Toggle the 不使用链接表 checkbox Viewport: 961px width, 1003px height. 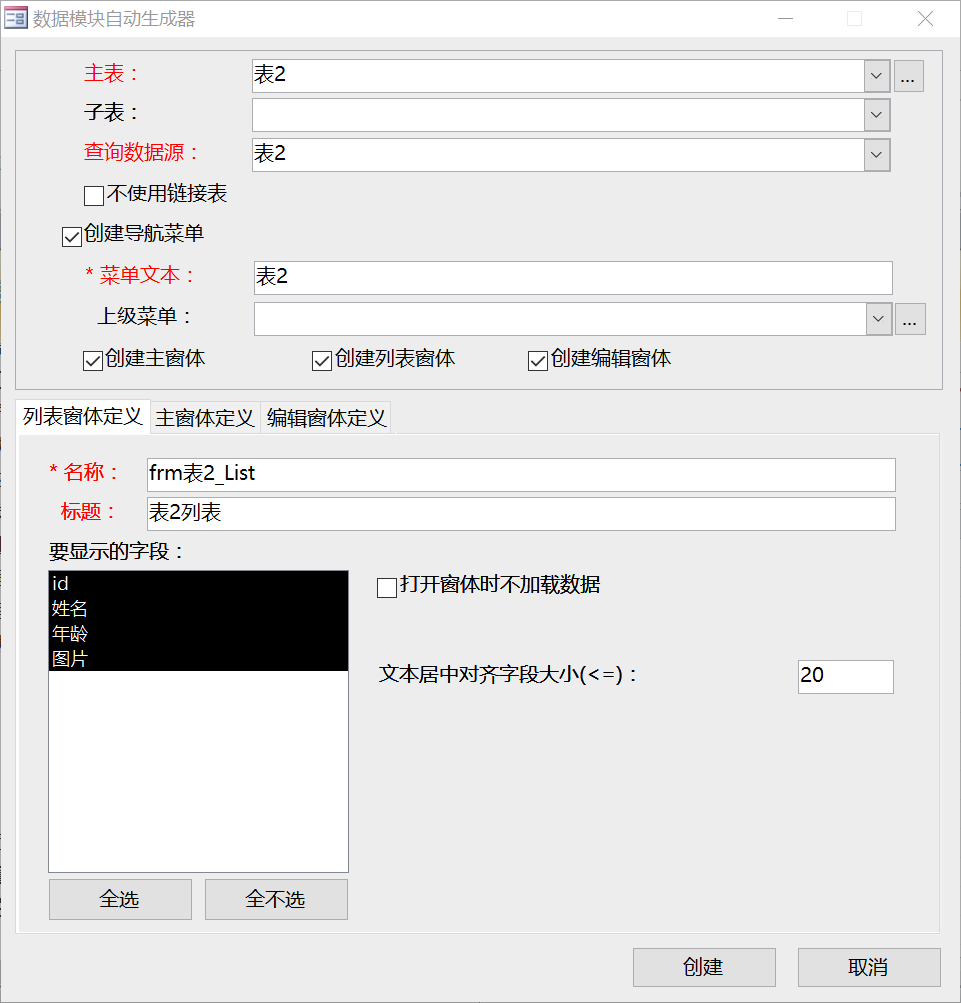94,195
